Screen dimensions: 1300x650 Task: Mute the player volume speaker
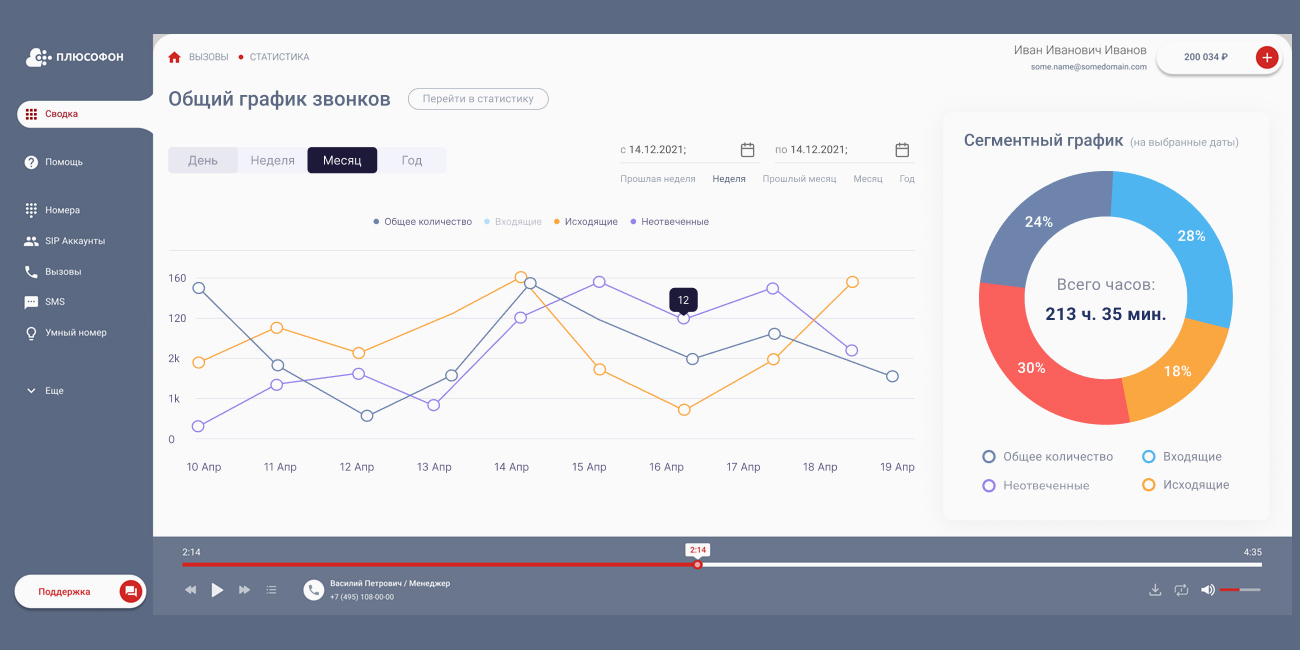(x=1208, y=590)
